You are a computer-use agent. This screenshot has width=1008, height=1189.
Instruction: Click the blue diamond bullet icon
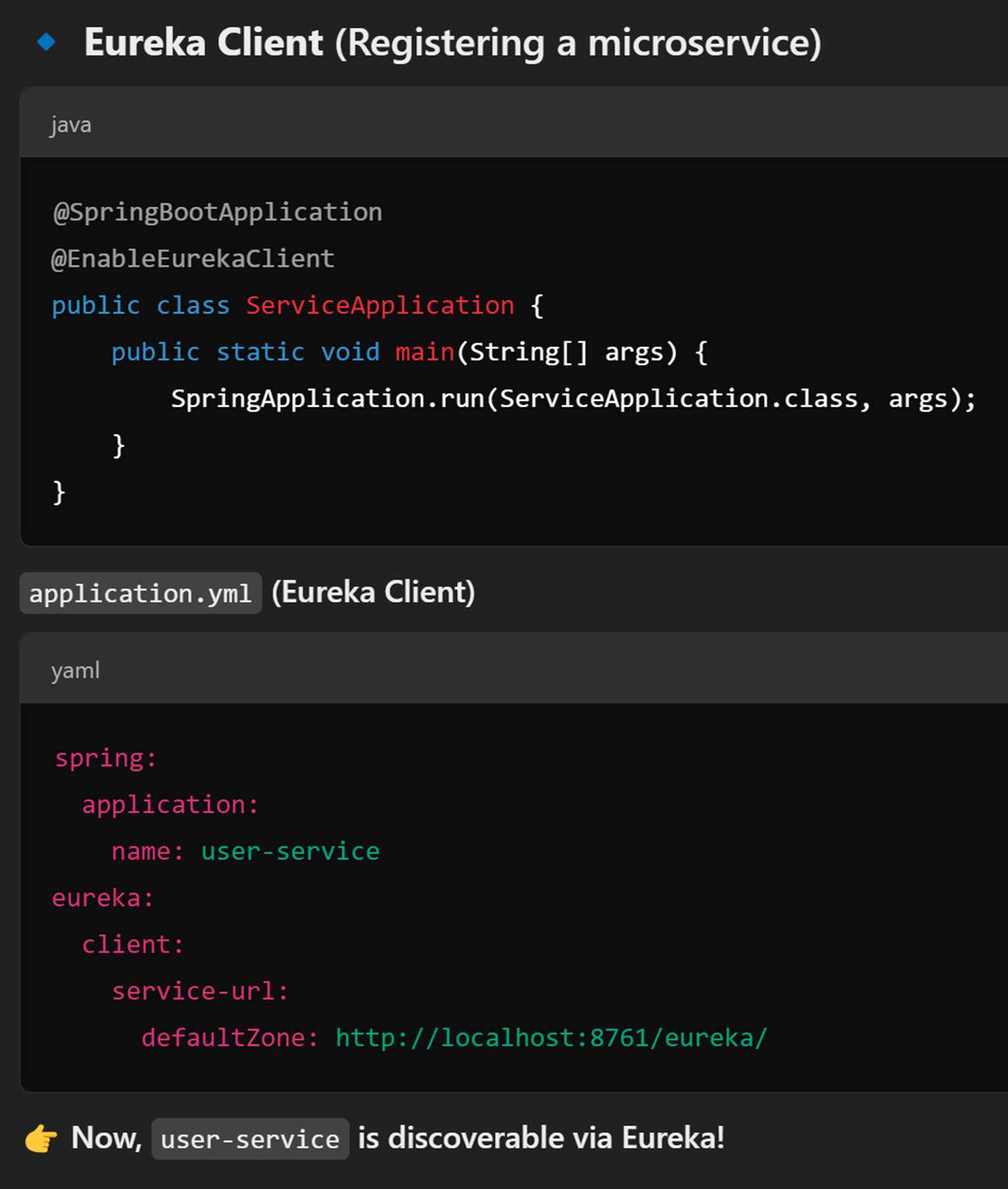(46, 42)
